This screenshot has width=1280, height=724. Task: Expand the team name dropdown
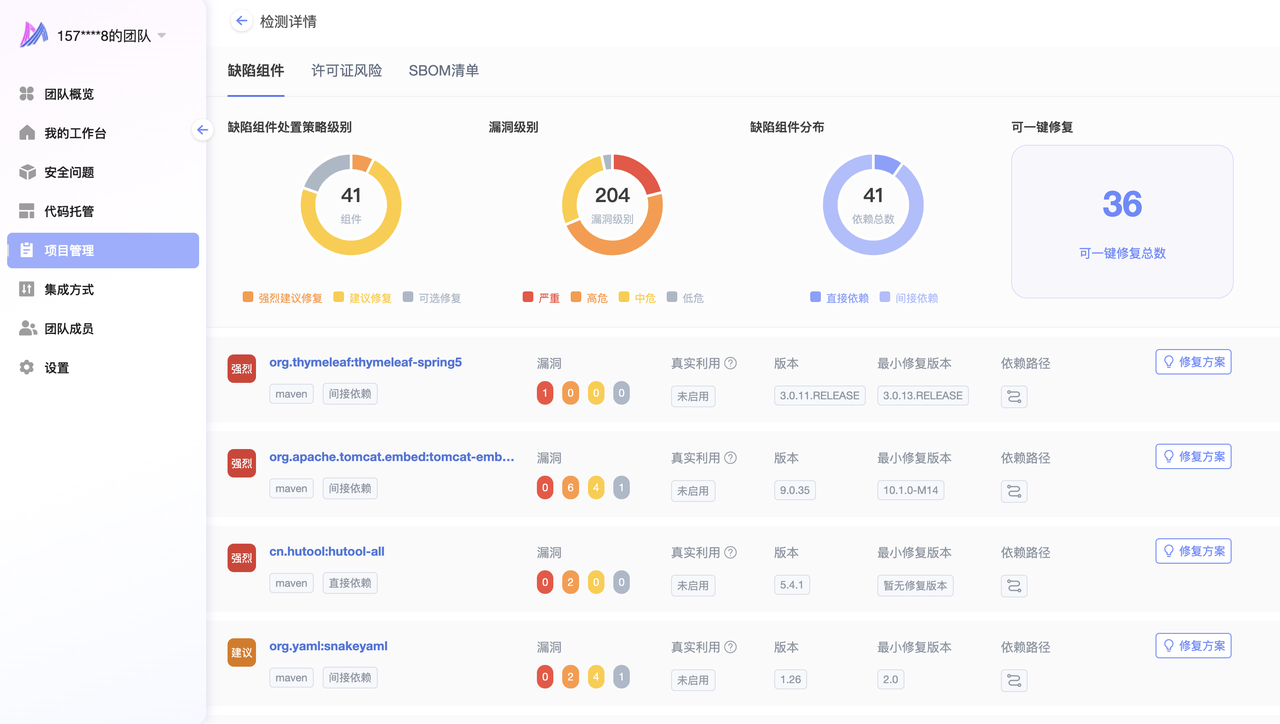[x=162, y=36]
